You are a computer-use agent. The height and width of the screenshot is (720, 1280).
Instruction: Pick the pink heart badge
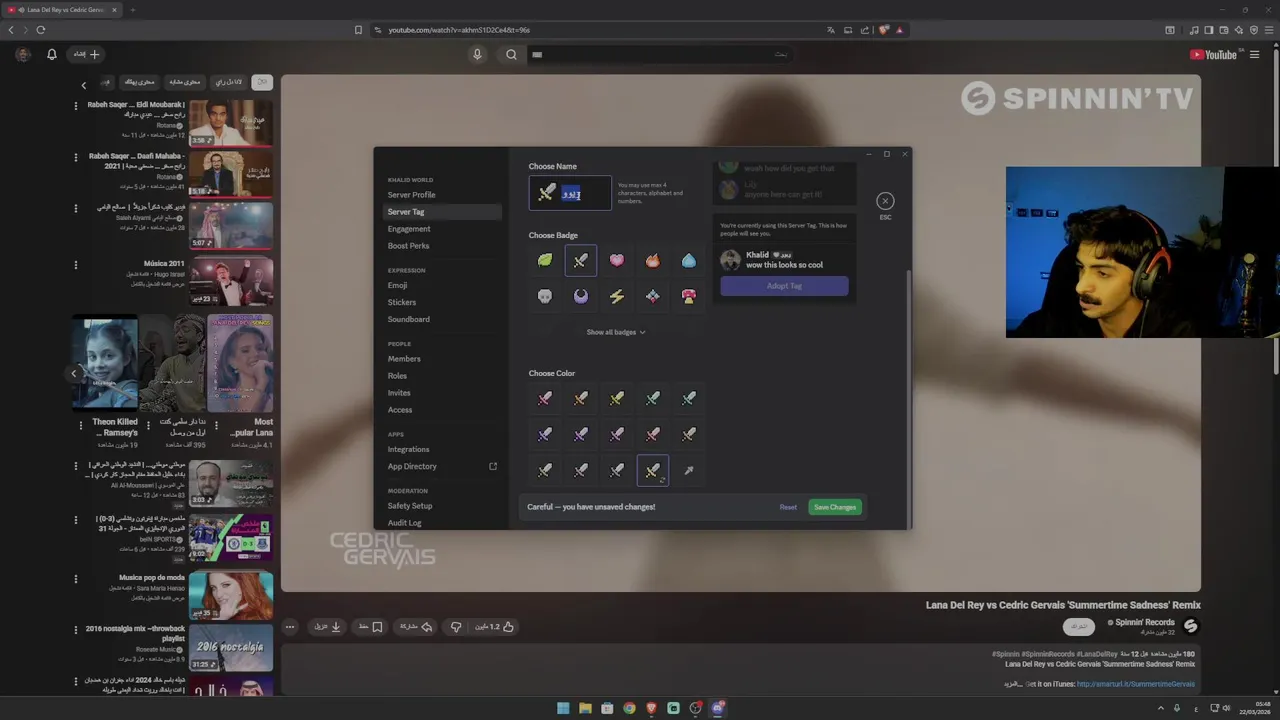[617, 260]
